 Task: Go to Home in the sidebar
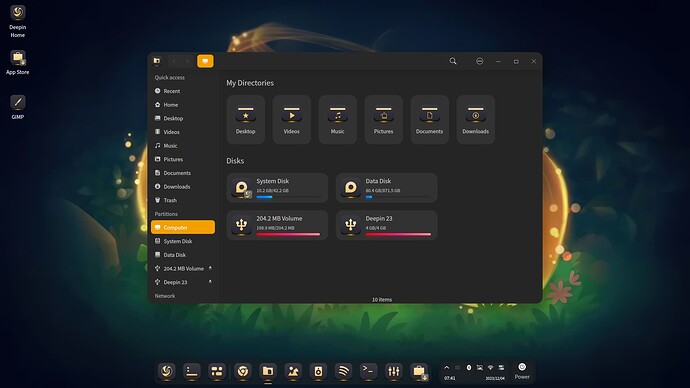pyautogui.click(x=183, y=105)
